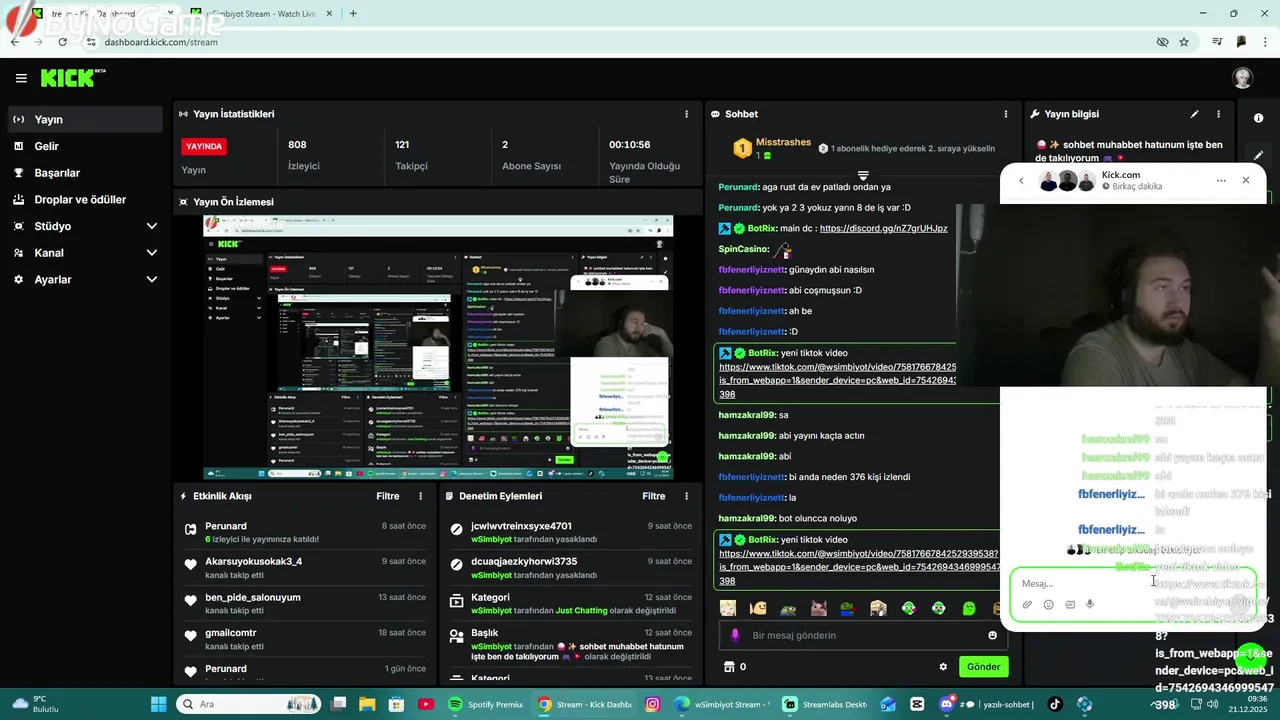The height and width of the screenshot is (720, 1280).
Task: Edit the Yayın bilgisi stream info
Action: [x=1194, y=114]
